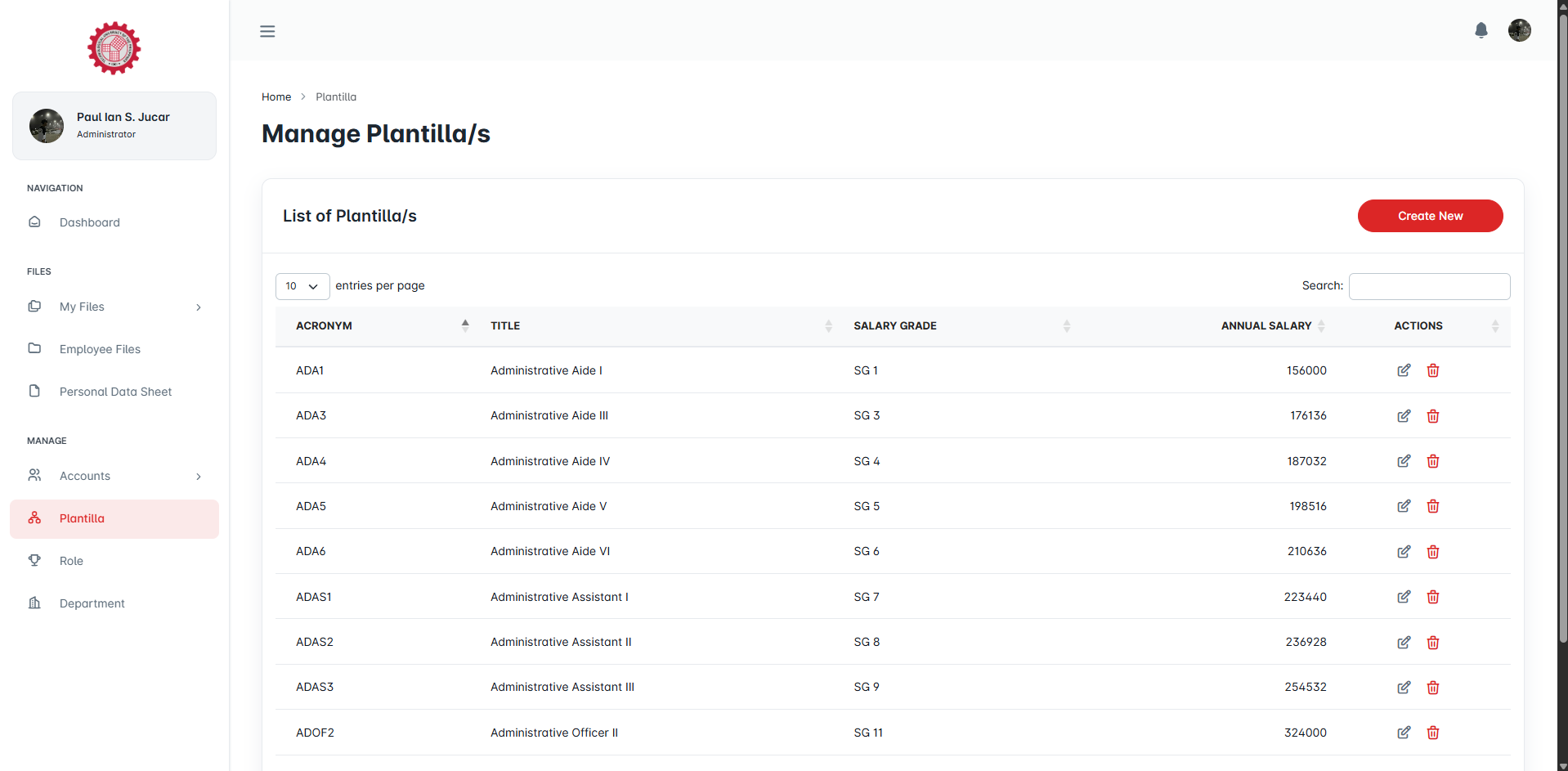Click the institution logo in sidebar
This screenshot has height=771, width=1568.
click(114, 48)
